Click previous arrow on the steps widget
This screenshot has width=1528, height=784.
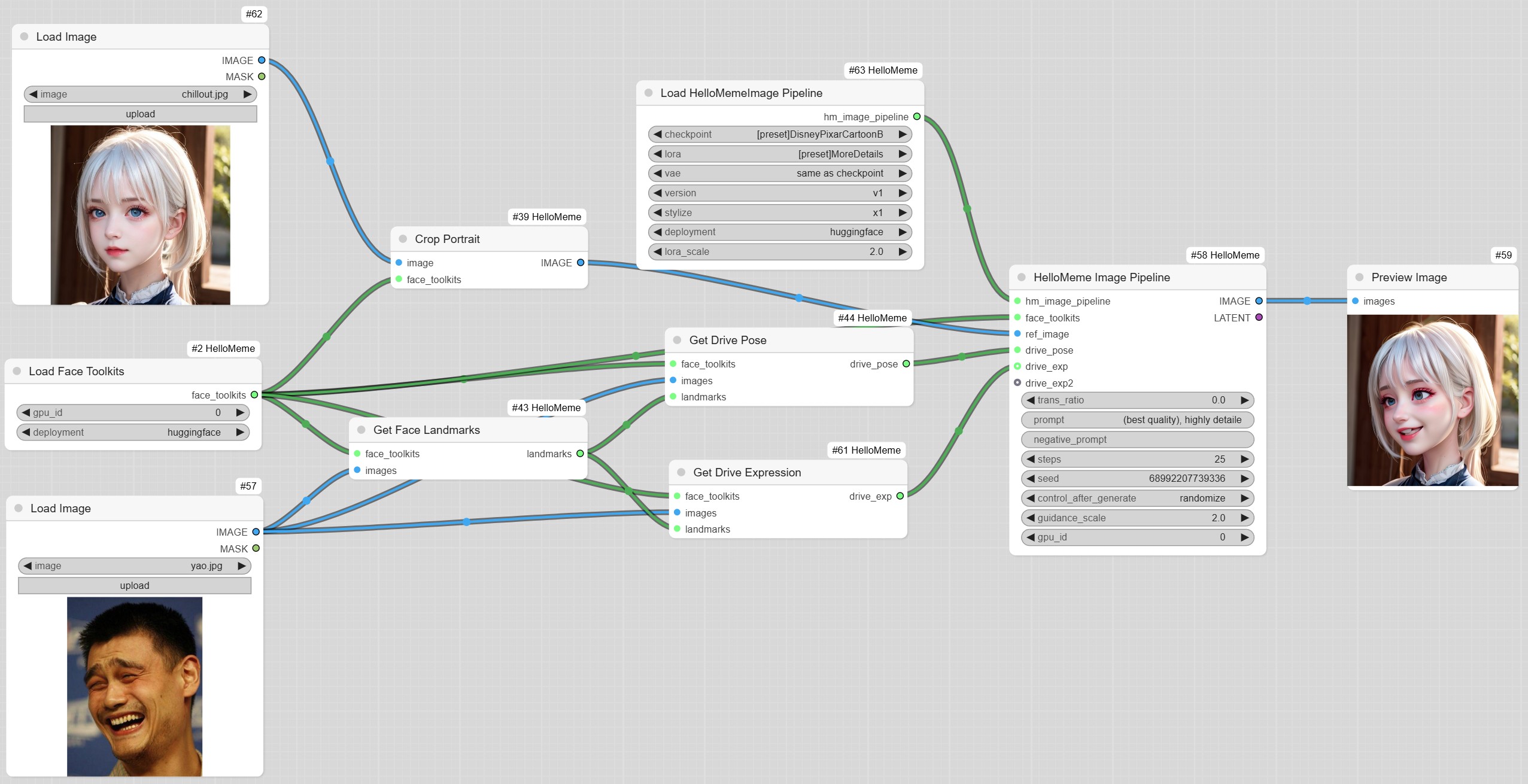click(1031, 459)
